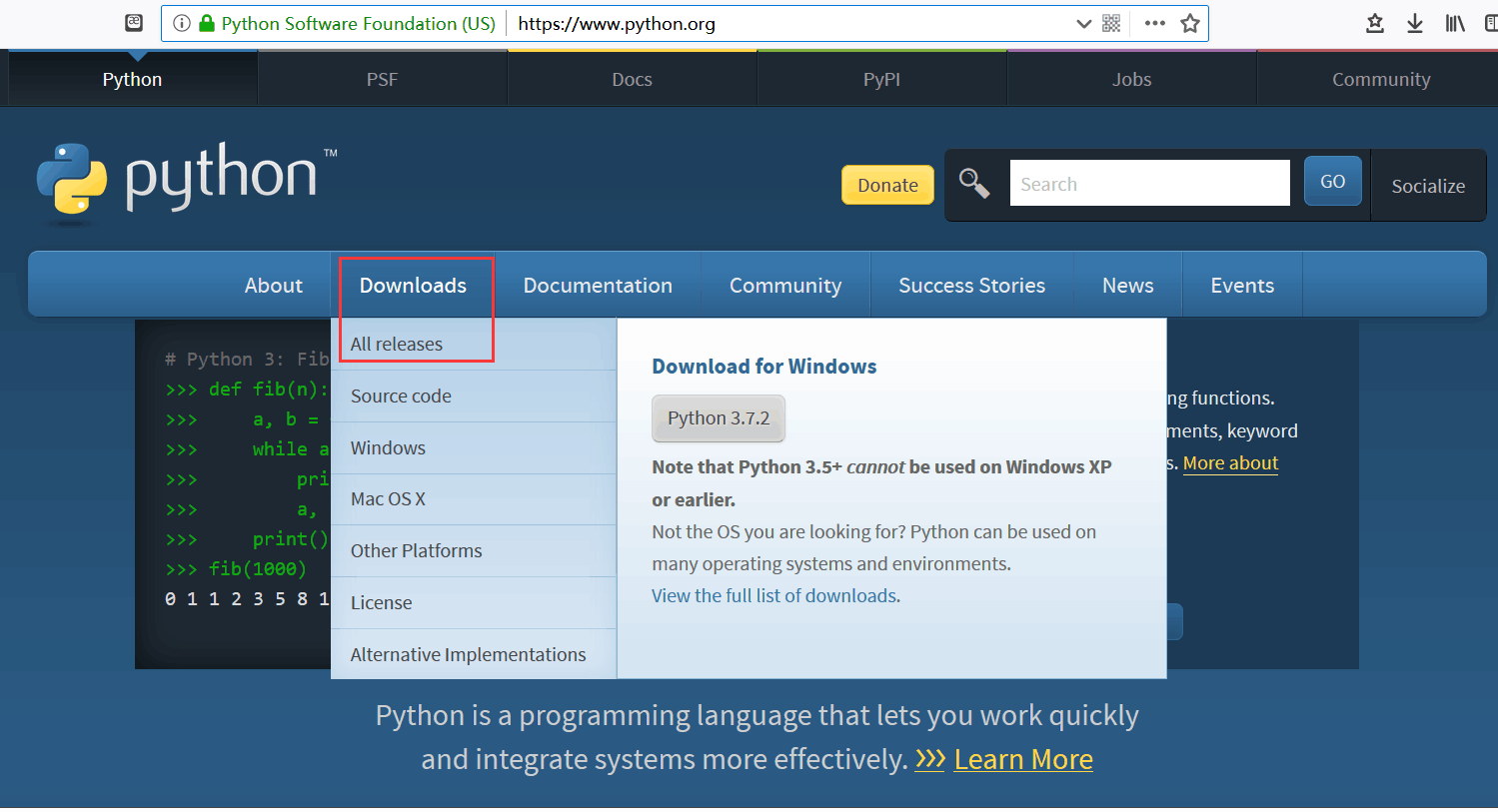1498x812 pixels.
Task: Open the address bar history dropdown arrow
Action: click(x=1083, y=24)
